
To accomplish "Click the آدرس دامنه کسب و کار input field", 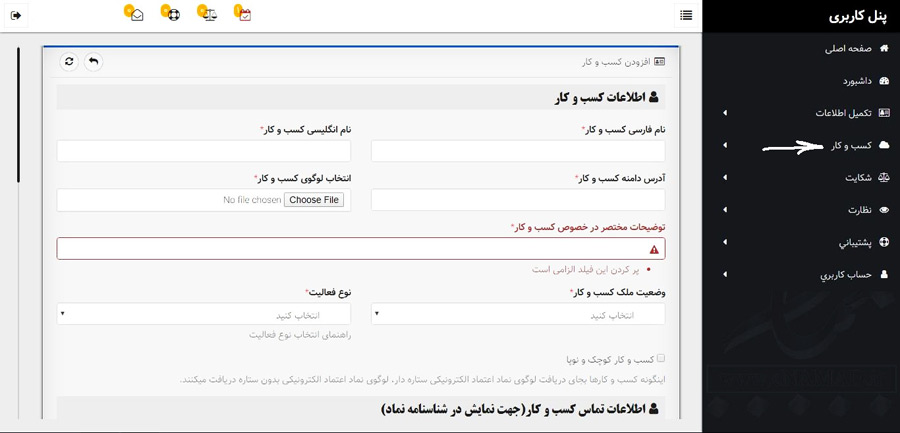I will tap(518, 200).
